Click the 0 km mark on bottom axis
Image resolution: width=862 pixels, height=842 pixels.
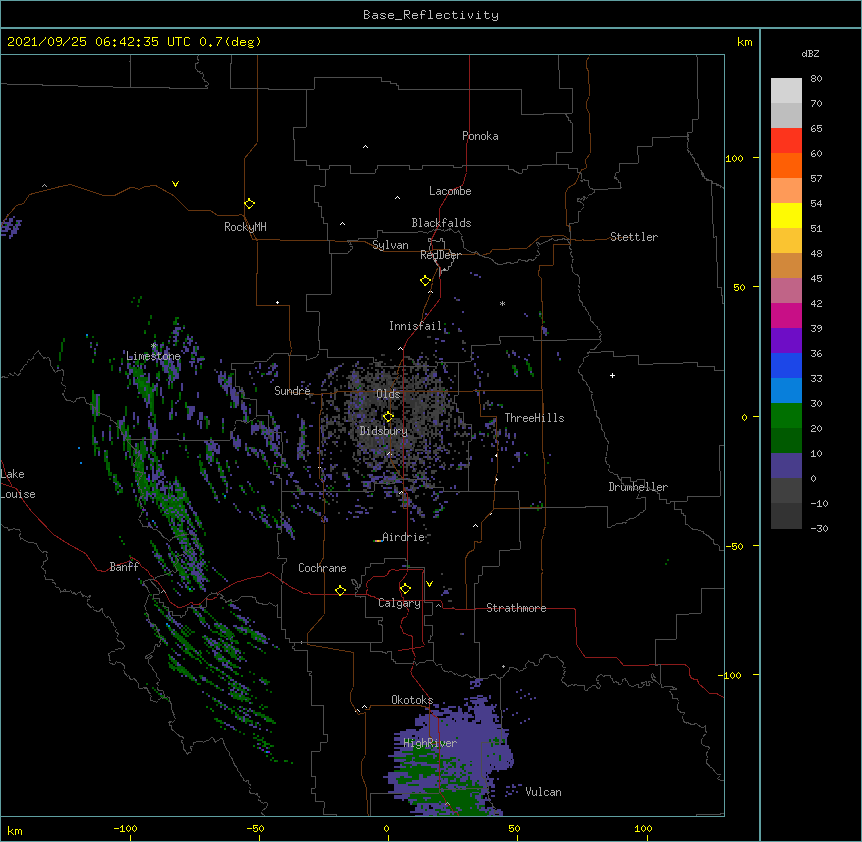[386, 828]
